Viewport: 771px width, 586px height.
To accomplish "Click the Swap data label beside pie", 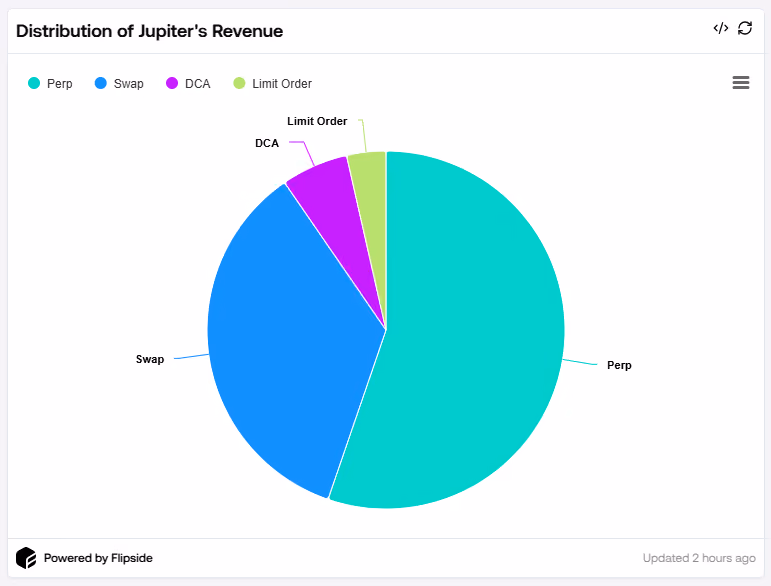I will (x=150, y=359).
